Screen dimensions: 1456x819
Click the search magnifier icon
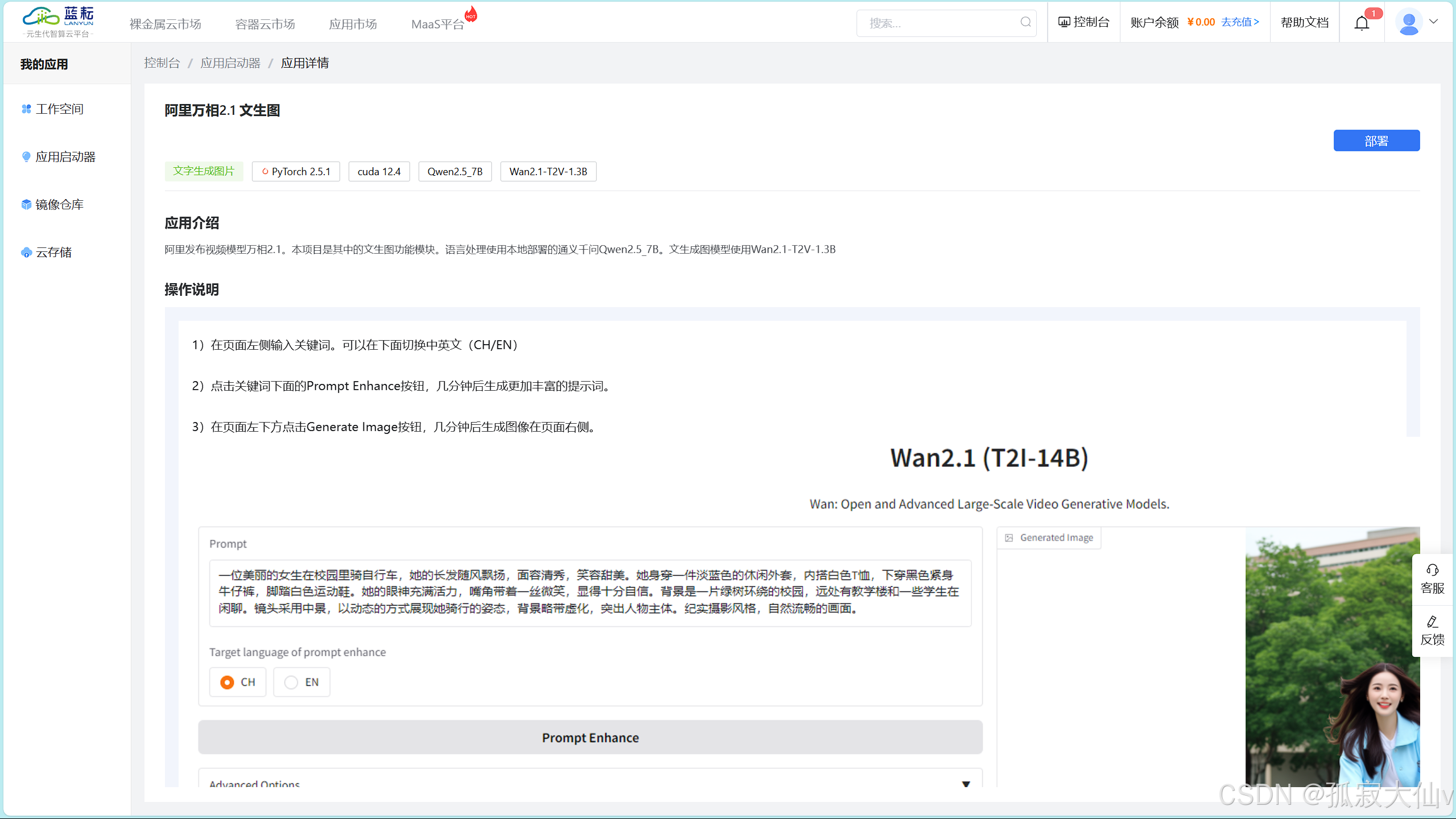1025,22
